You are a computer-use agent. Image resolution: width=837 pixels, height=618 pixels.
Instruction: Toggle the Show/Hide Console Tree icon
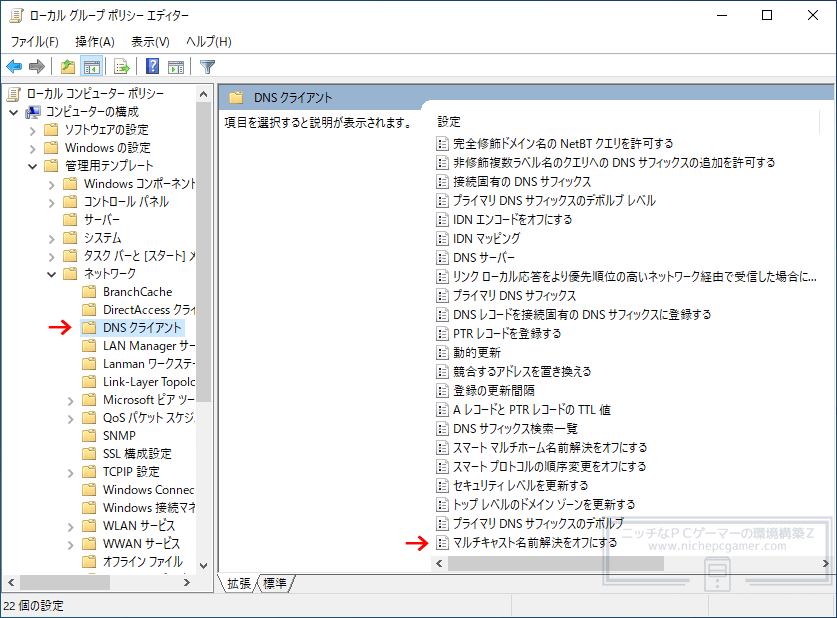coord(91,67)
